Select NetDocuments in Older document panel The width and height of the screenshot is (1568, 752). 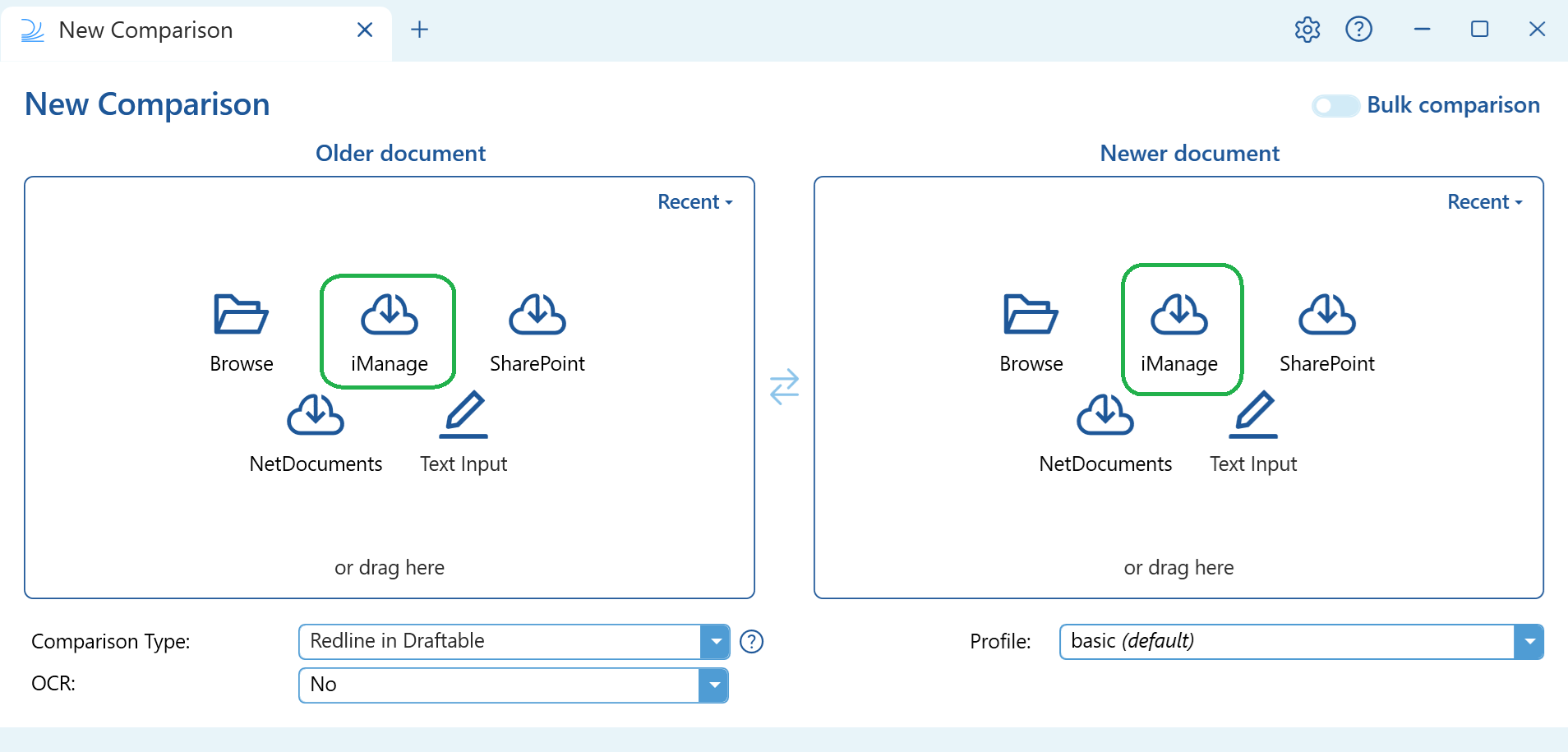[316, 433]
